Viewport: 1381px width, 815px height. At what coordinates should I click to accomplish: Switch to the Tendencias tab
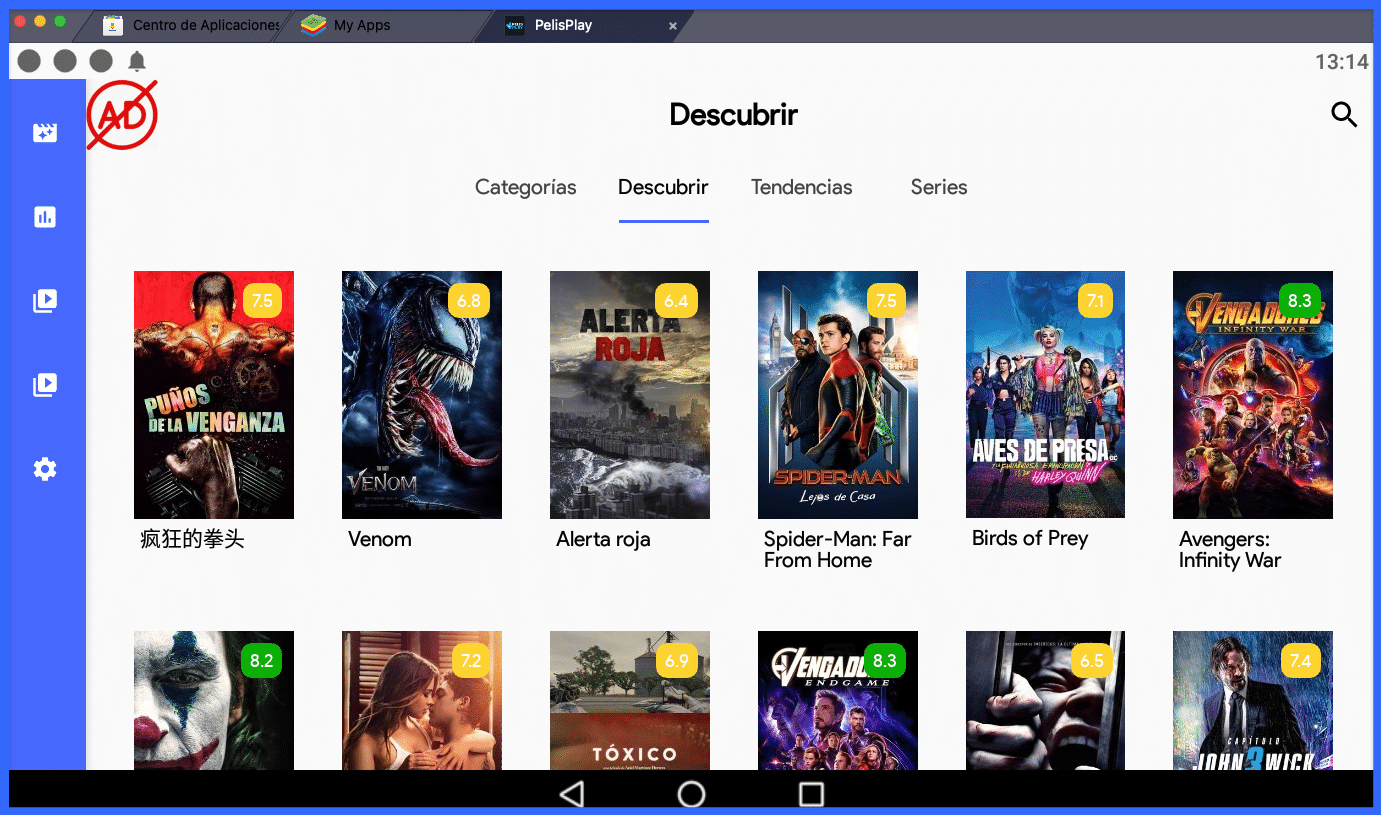click(801, 187)
